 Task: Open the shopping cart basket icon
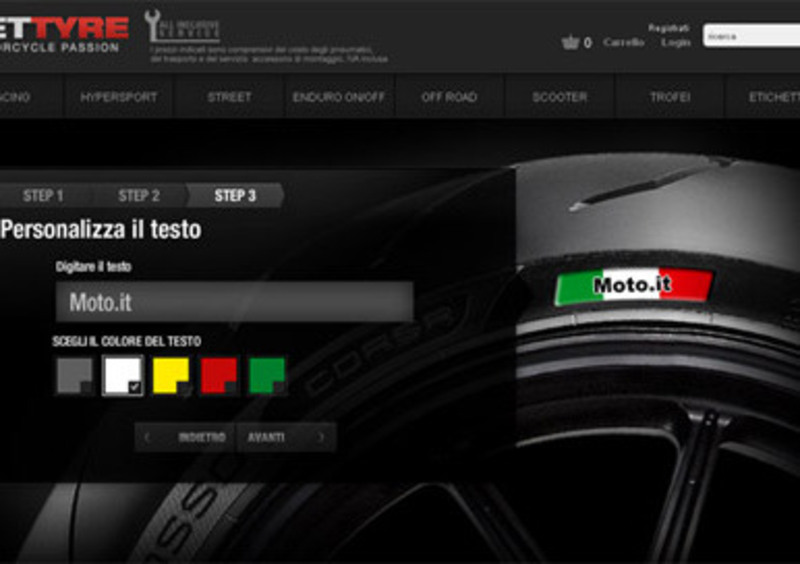coord(570,42)
